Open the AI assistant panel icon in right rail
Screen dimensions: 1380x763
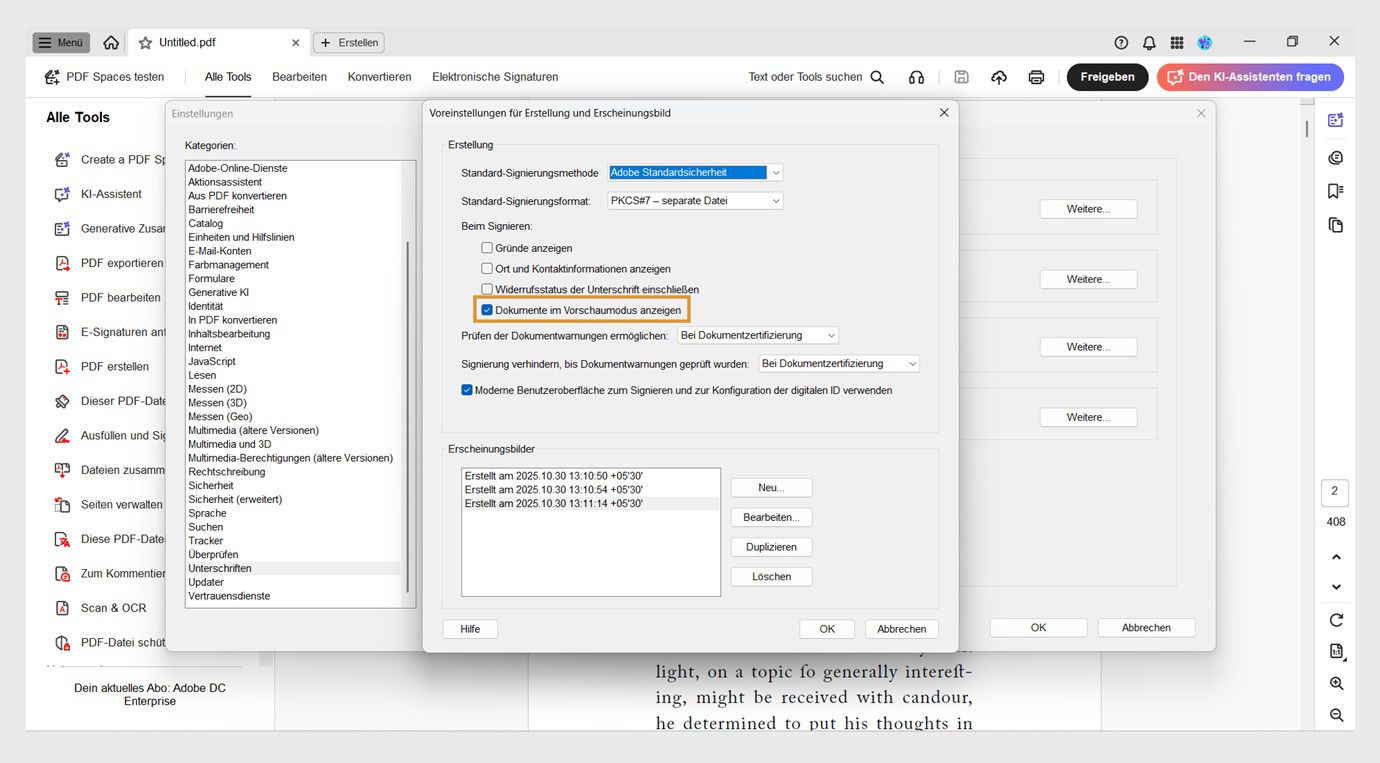point(1335,120)
